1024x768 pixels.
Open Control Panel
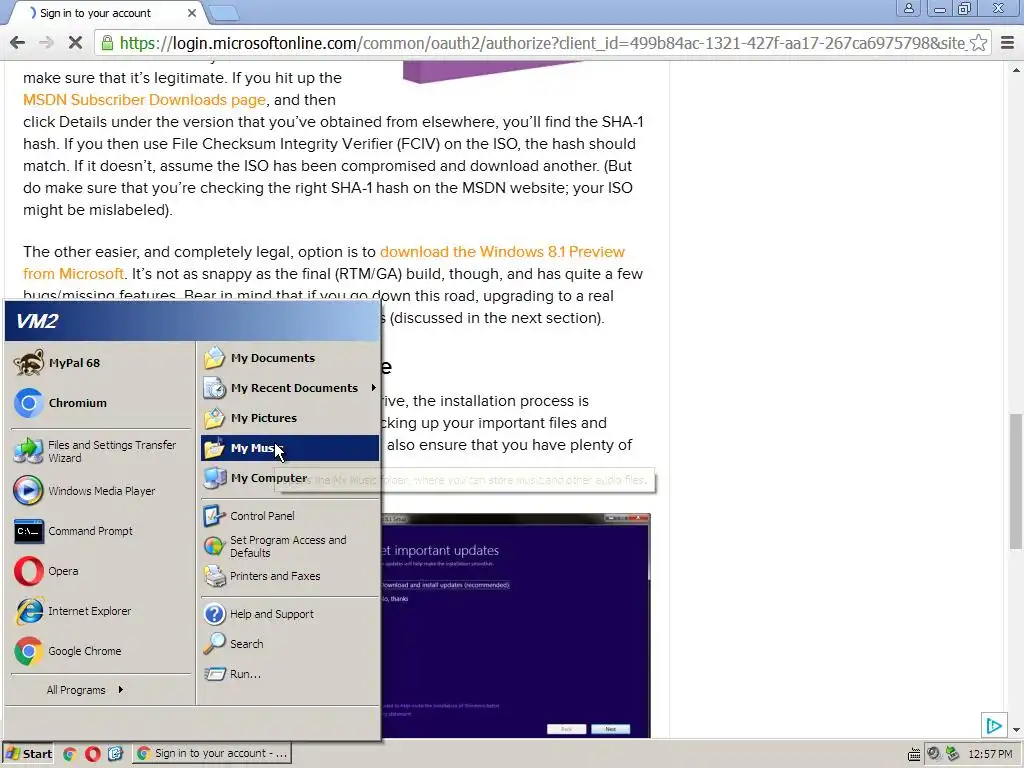point(289,516)
